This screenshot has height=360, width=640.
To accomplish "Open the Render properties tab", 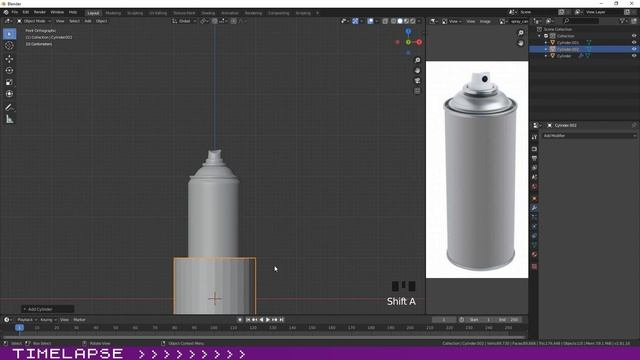I will click(534, 149).
